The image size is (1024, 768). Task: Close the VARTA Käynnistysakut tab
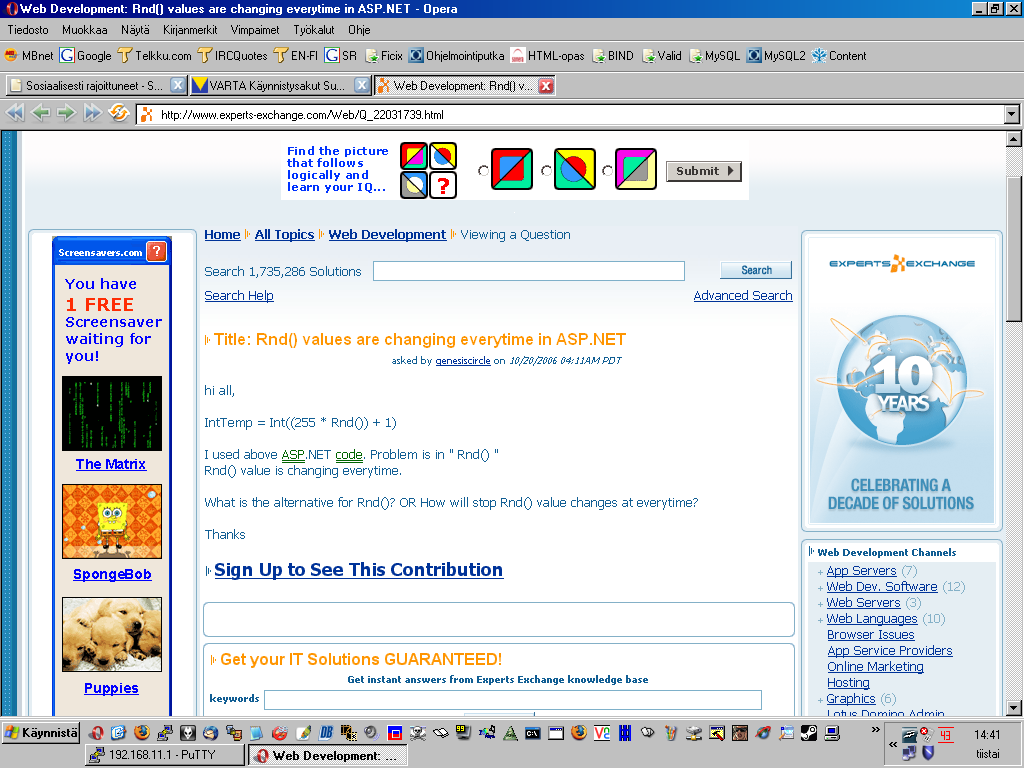361,86
